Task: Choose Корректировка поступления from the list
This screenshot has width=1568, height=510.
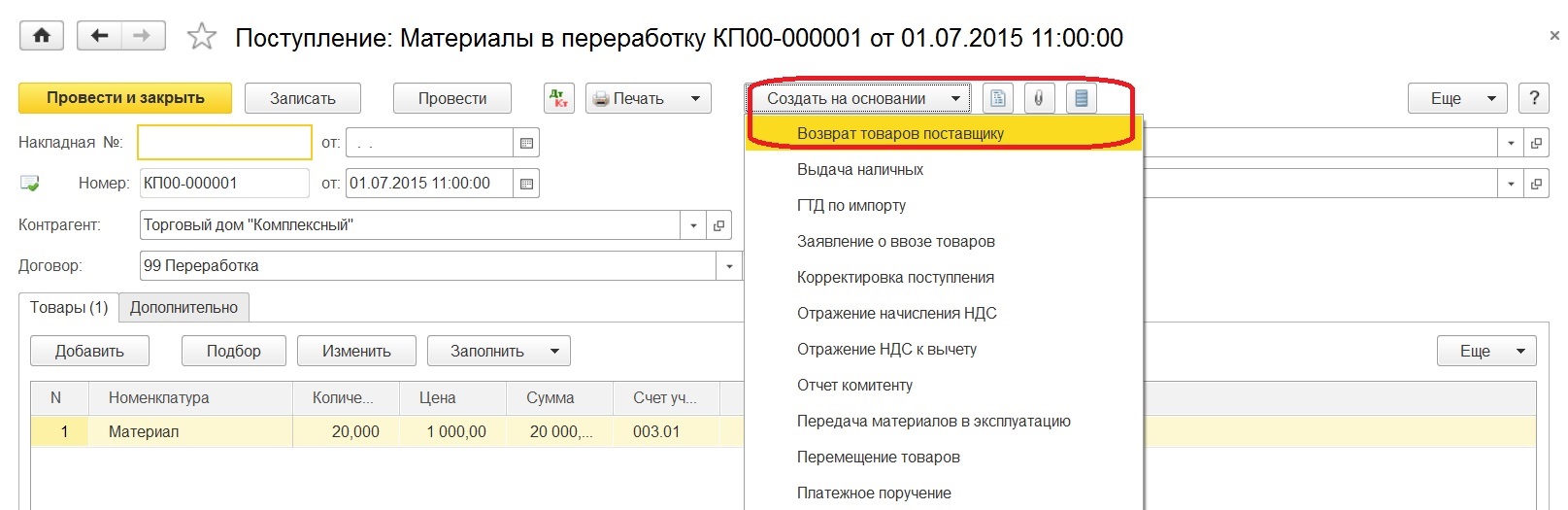Action: tap(895, 278)
